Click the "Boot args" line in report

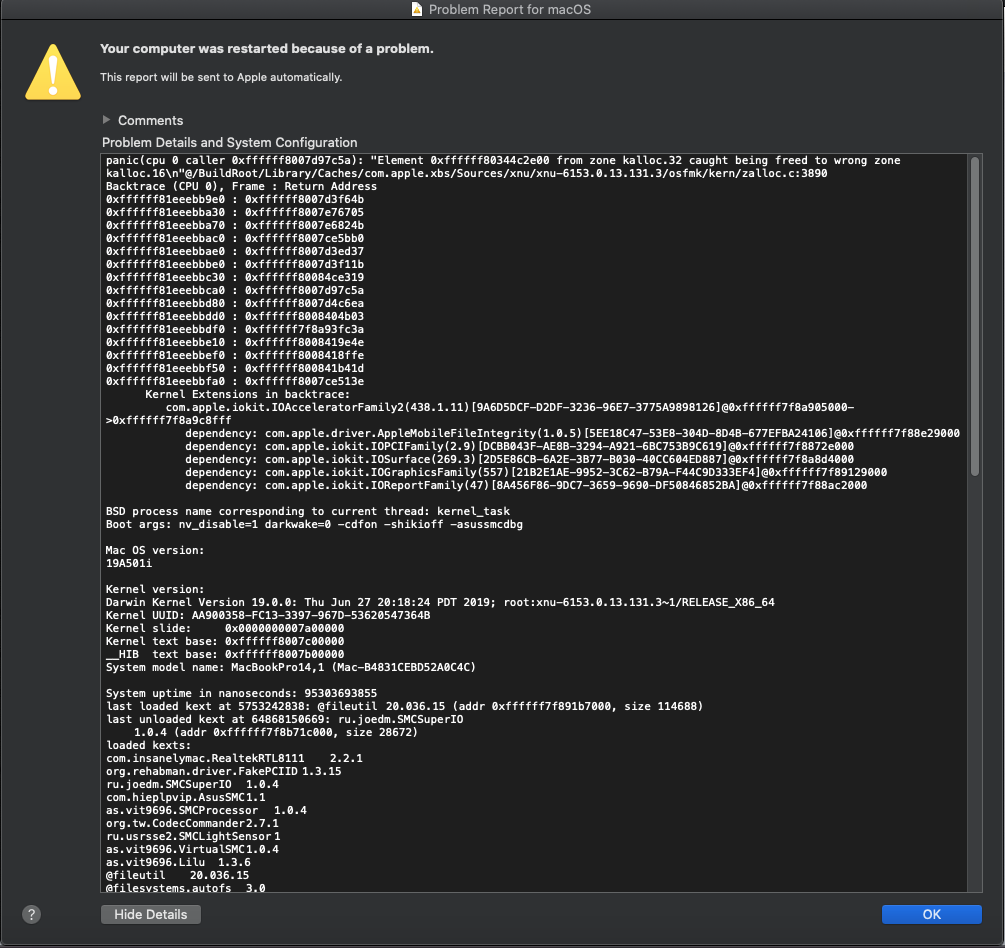pos(314,524)
